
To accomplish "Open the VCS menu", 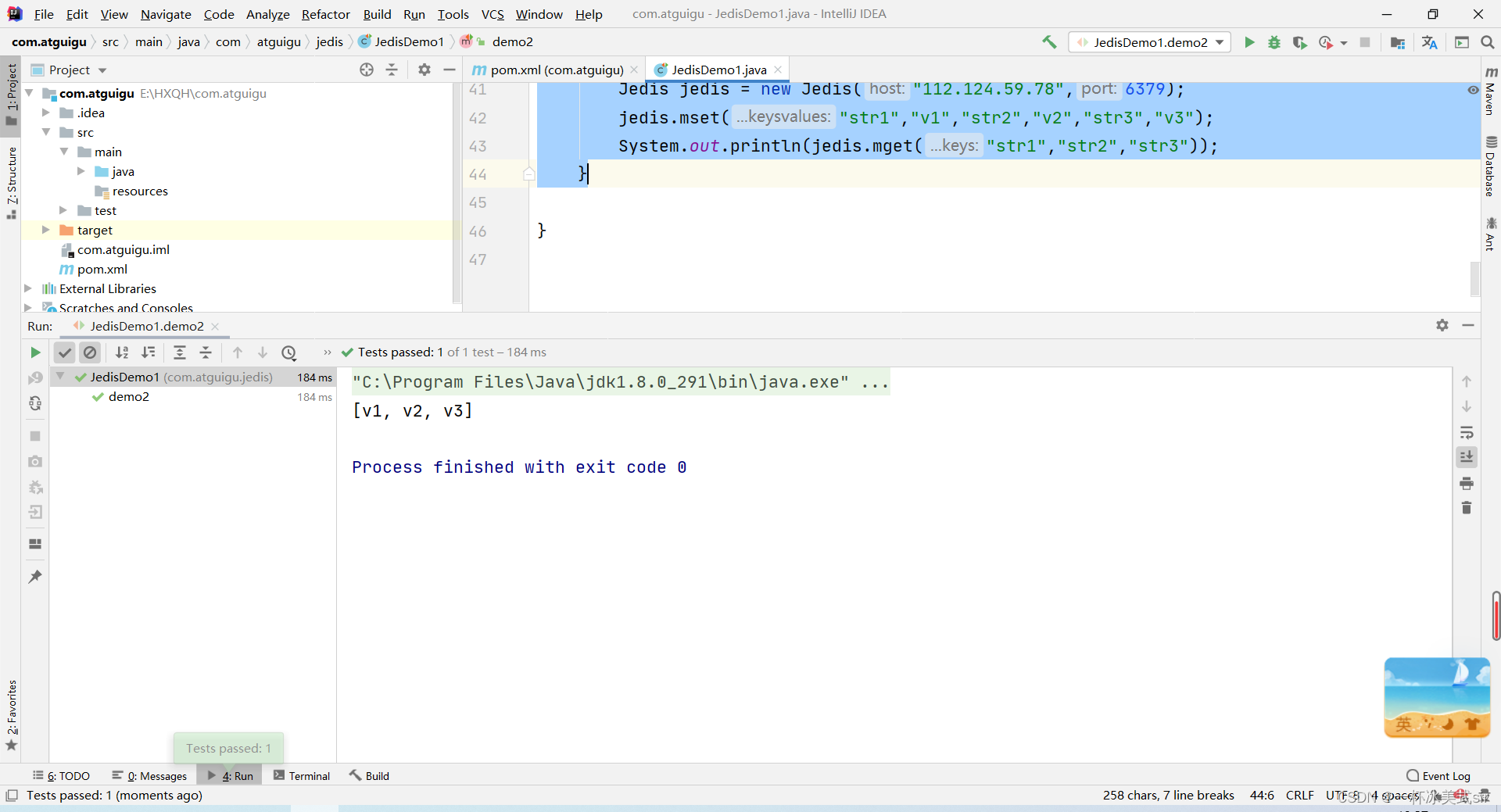I will (493, 14).
